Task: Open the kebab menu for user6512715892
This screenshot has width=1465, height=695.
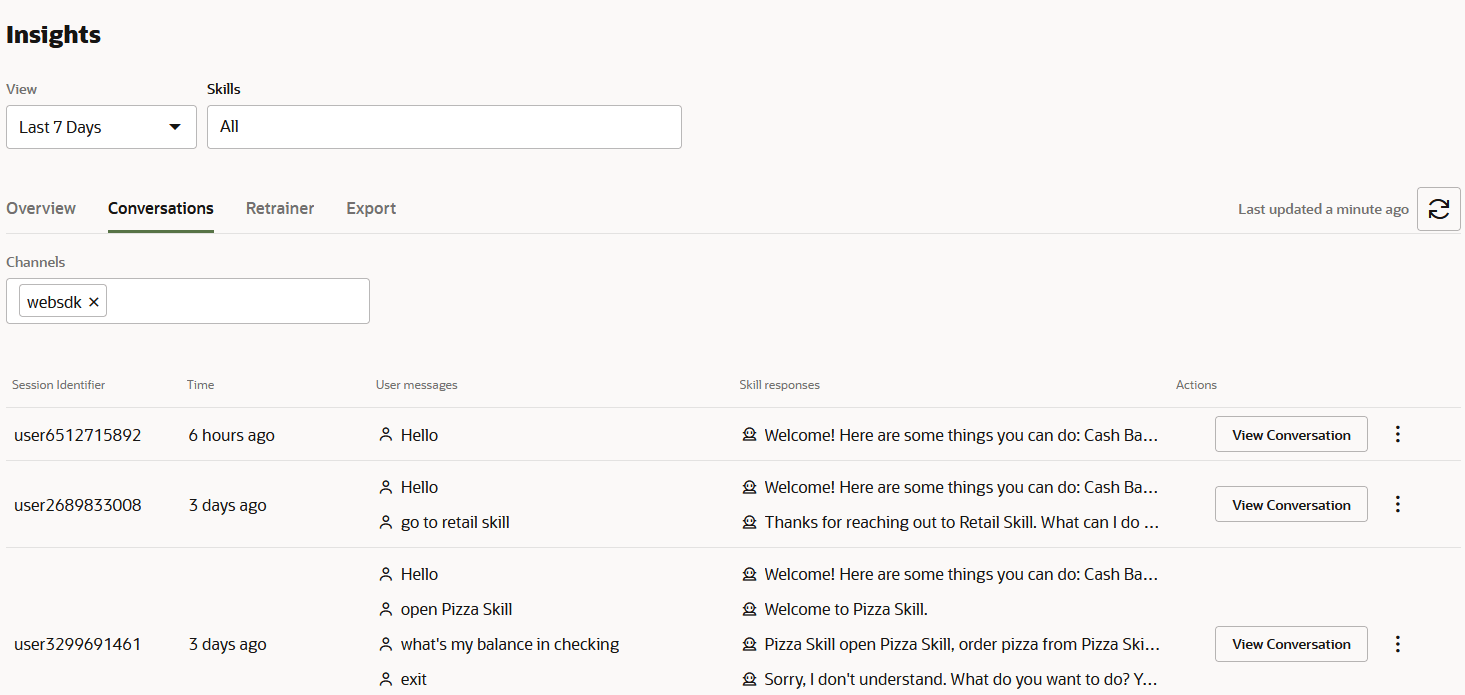Action: point(1397,434)
